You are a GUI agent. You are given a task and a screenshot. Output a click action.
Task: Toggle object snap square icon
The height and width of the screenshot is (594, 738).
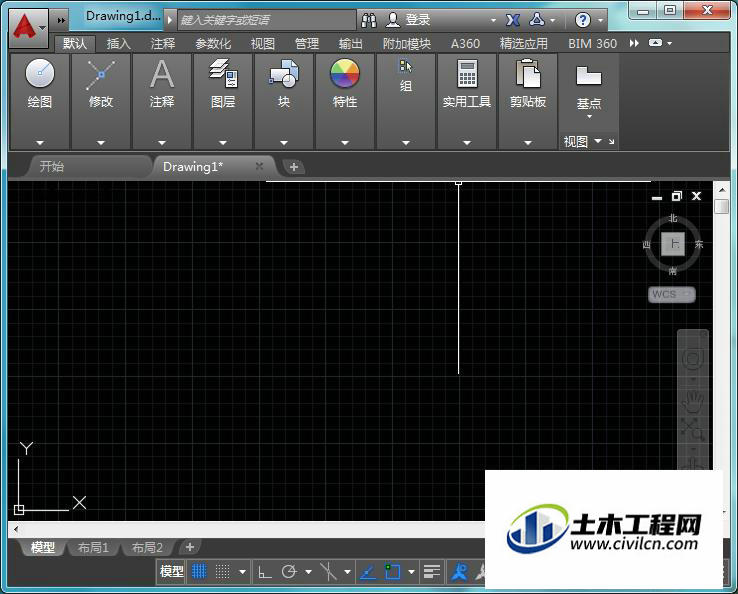coord(393,572)
